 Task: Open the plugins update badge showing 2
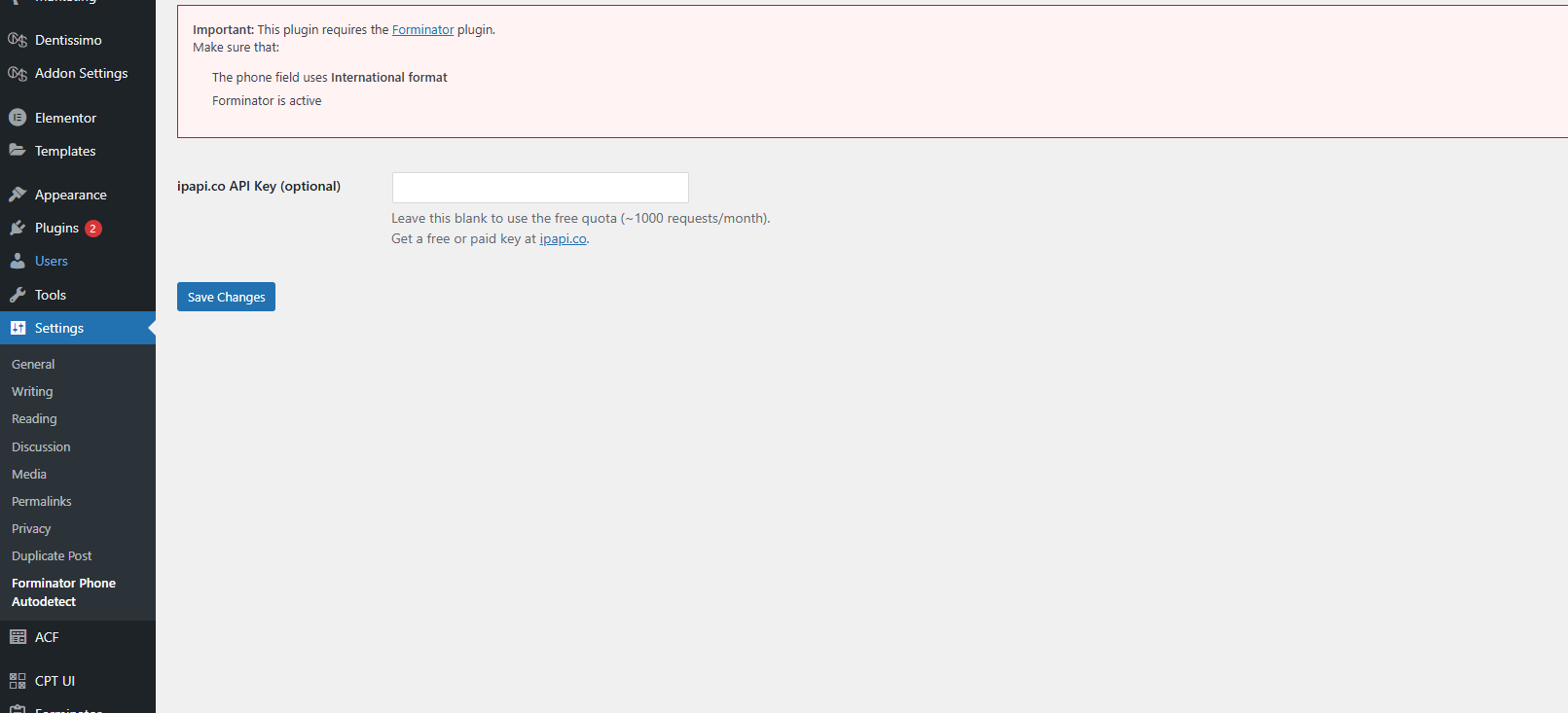pyautogui.click(x=92, y=229)
